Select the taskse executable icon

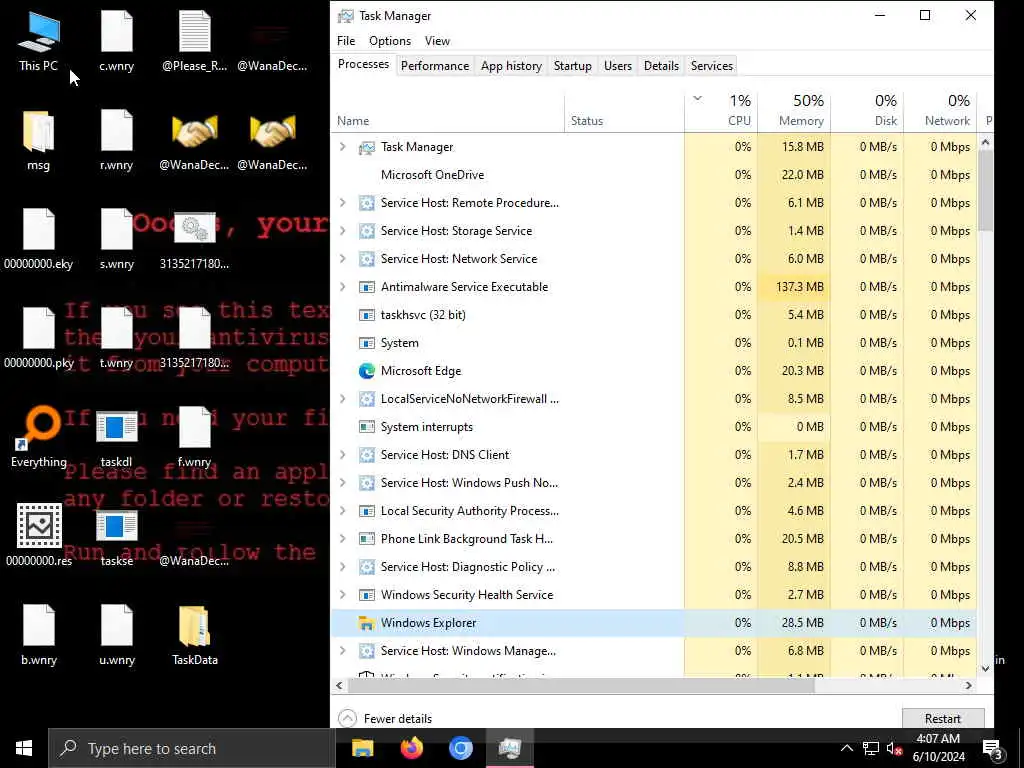(x=116, y=536)
